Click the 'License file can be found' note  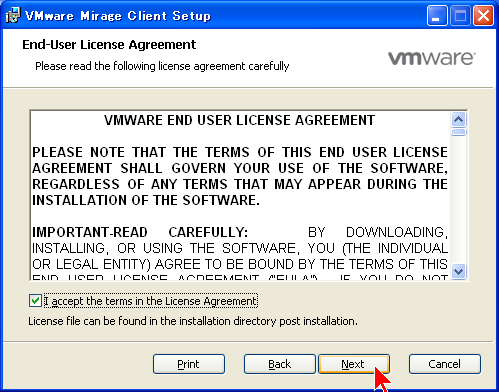tap(193, 321)
